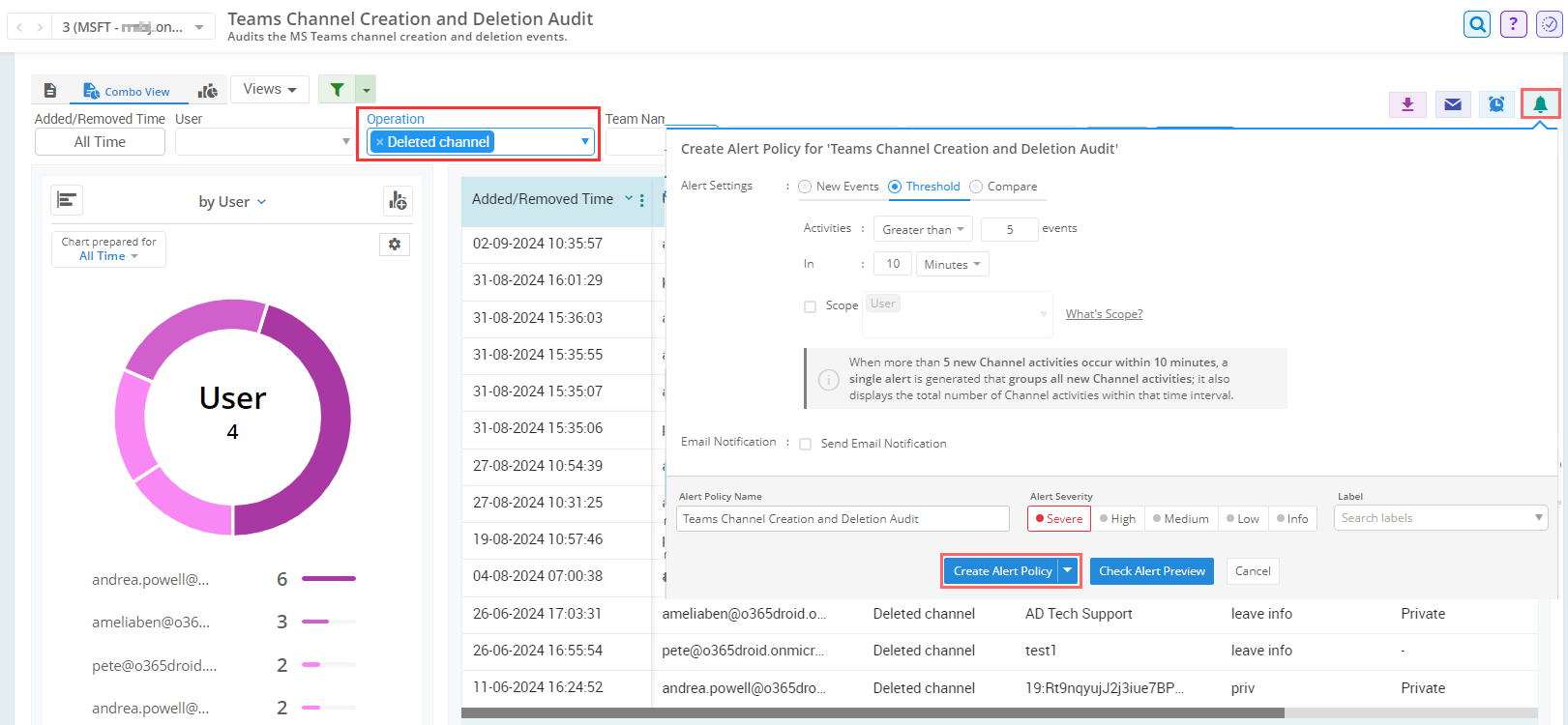The height and width of the screenshot is (725, 1568).
Task: Open the Minutes unit dropdown
Action: coord(953,264)
